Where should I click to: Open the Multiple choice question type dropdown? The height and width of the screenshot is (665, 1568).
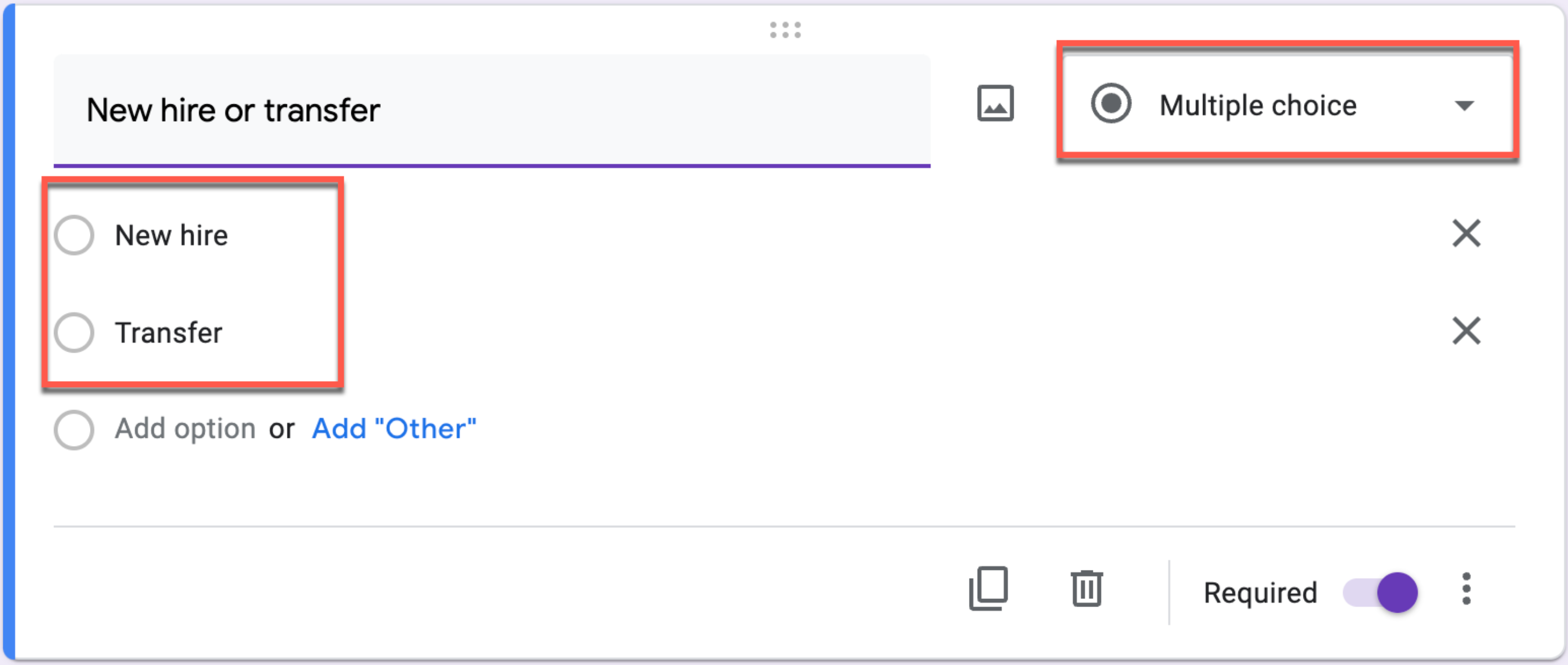pyautogui.click(x=1288, y=105)
